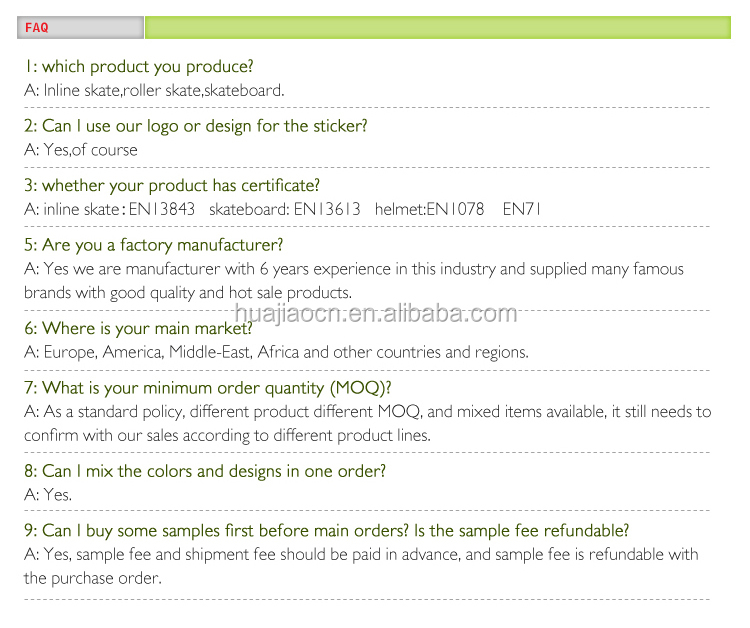This screenshot has width=750, height=628.
Task: Click the helmet EN1078 certificate text
Action: [429, 209]
